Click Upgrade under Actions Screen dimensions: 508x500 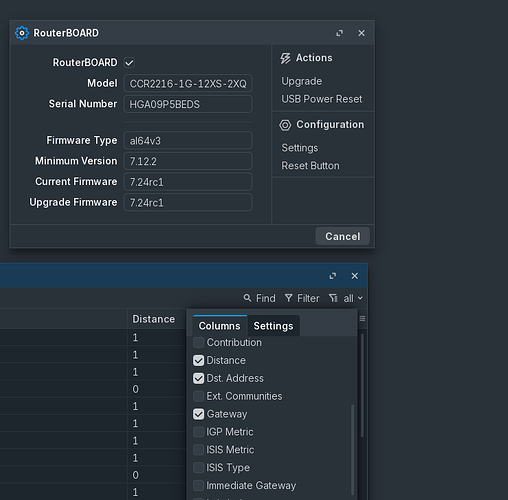pyautogui.click(x=302, y=81)
